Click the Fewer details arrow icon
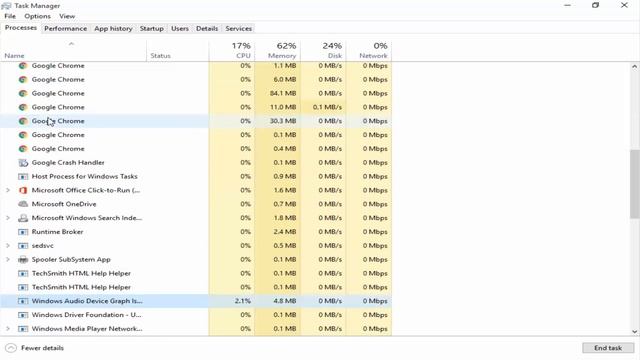640x360 pixels. pyautogui.click(x=11, y=348)
